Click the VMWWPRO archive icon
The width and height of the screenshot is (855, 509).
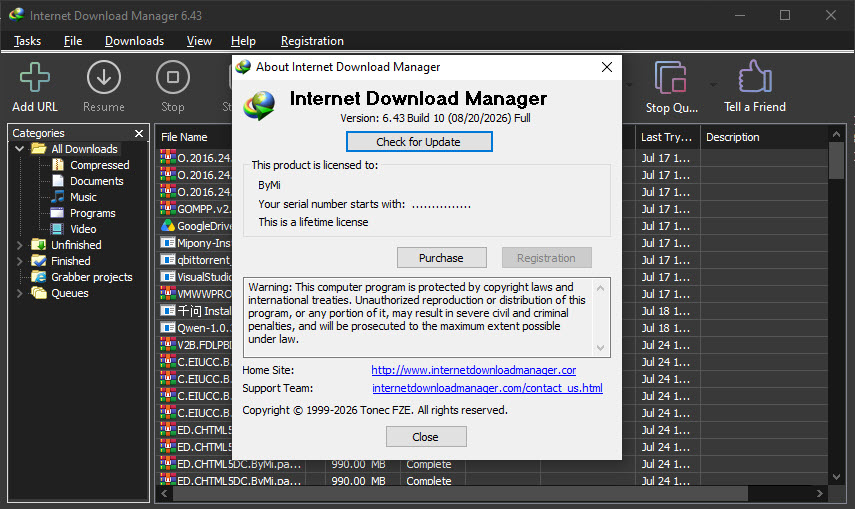point(167,294)
